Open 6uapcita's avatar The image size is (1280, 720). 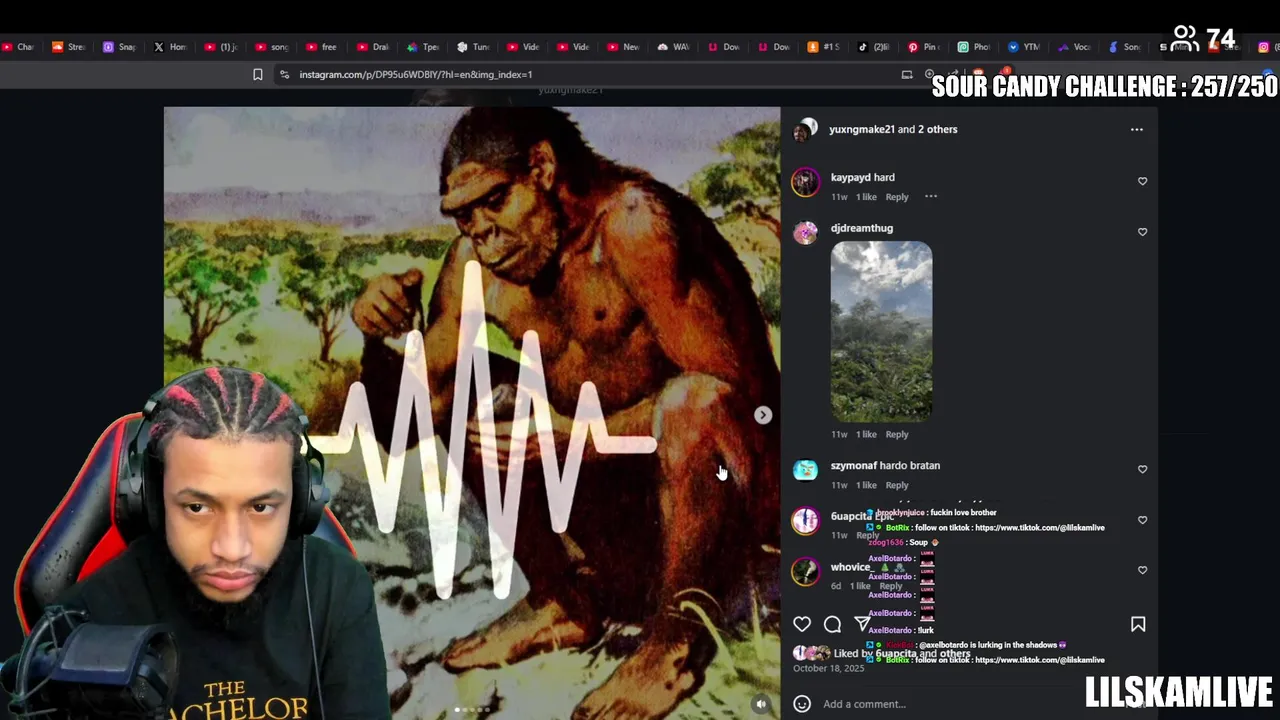pyautogui.click(x=806, y=520)
